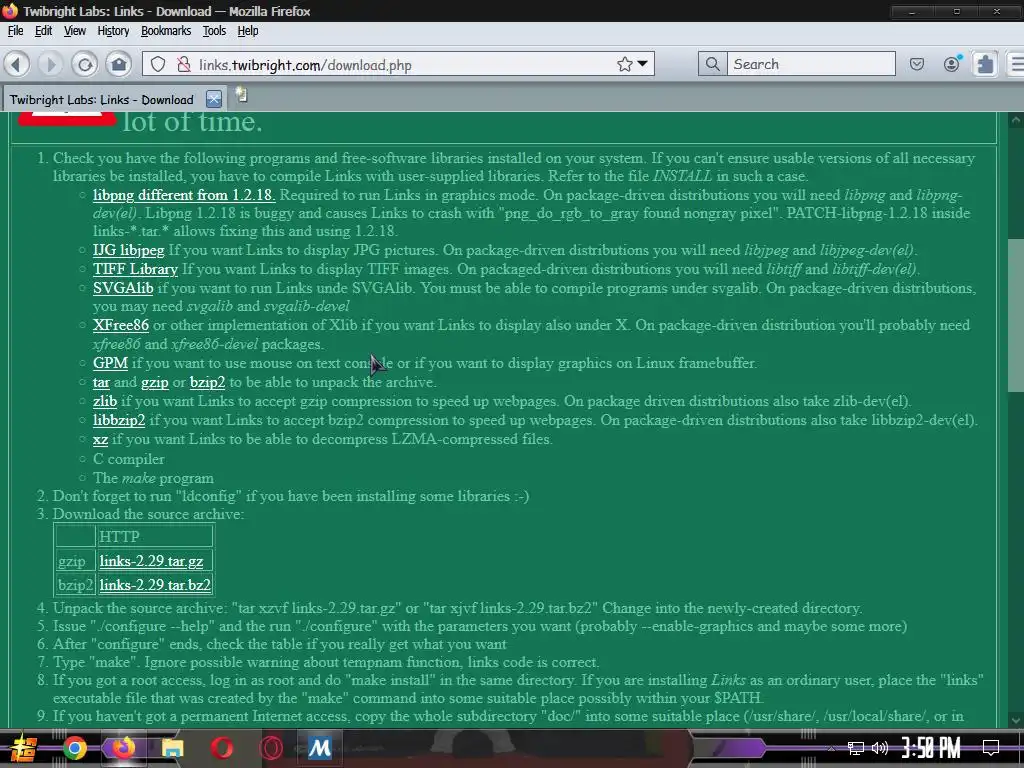Open the Firefox account icon
The height and width of the screenshot is (768, 1024).
[x=952, y=63]
